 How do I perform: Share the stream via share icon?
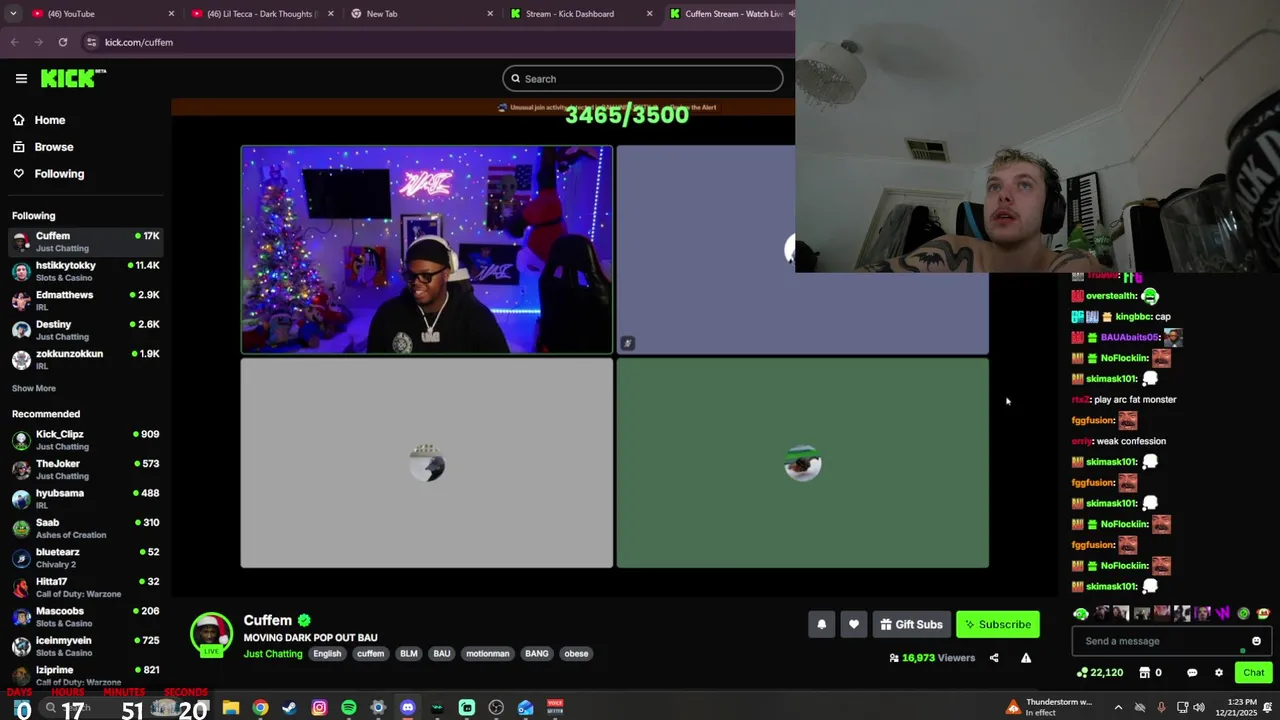994,658
